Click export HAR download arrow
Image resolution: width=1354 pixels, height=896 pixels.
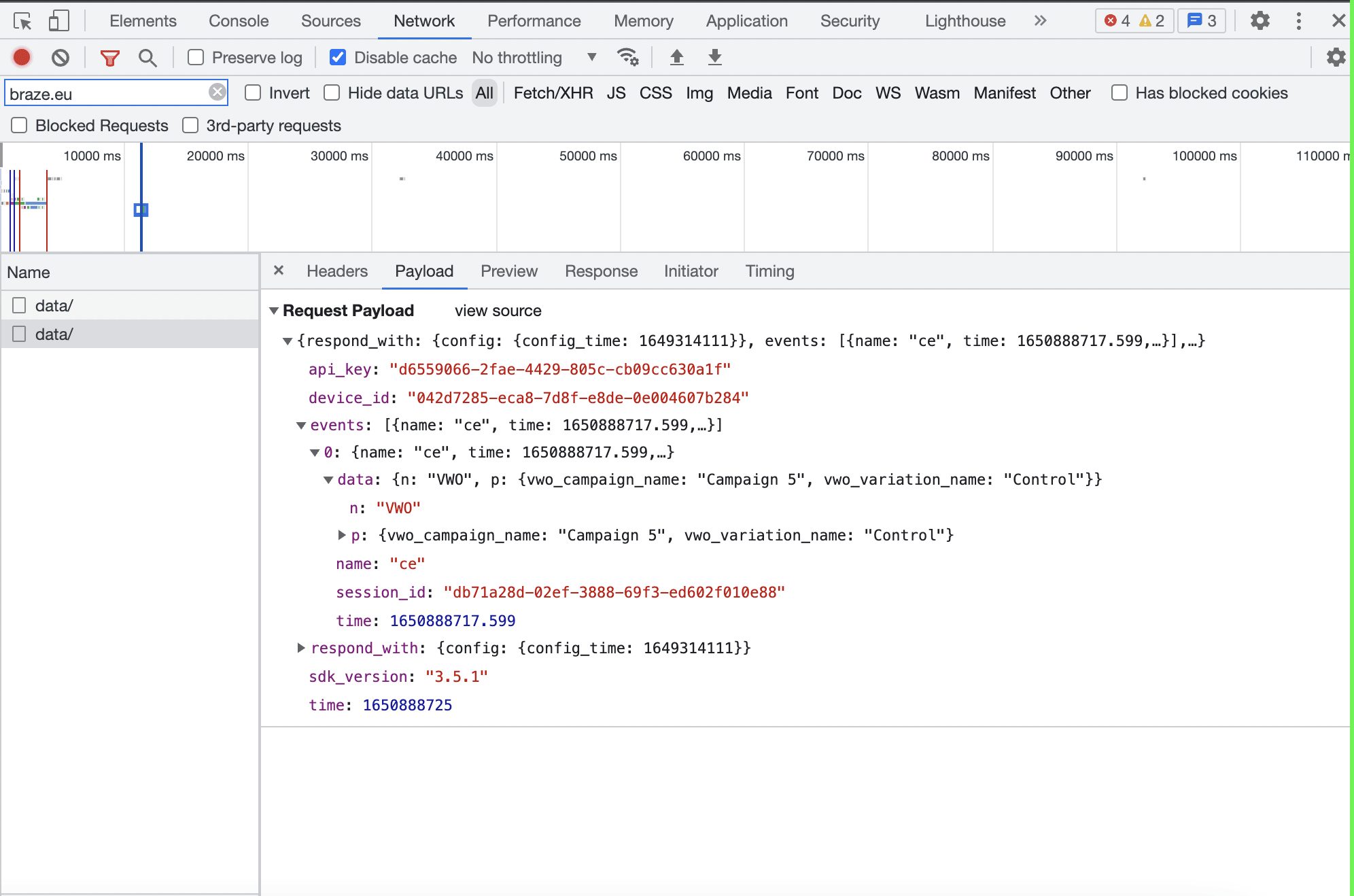click(714, 58)
